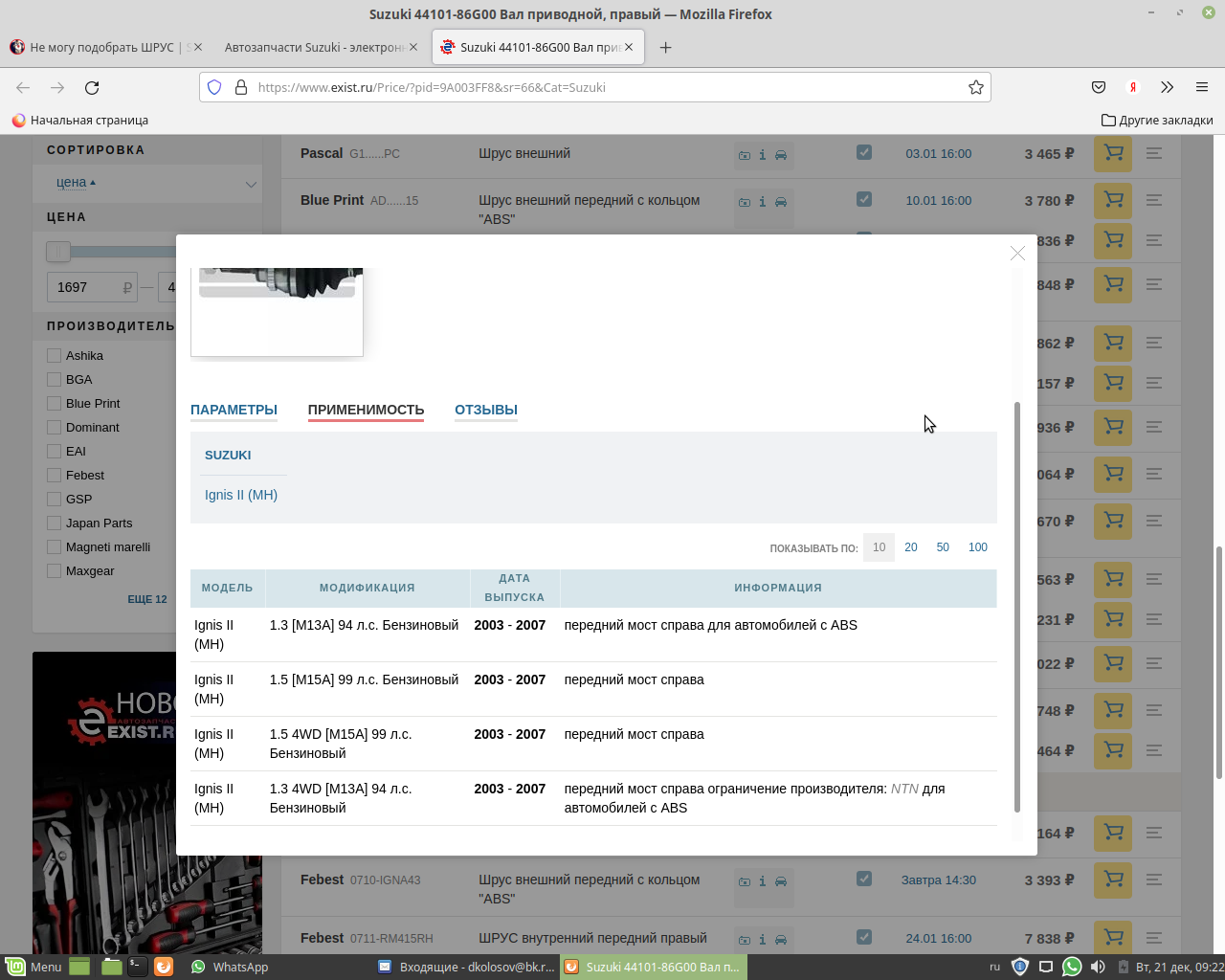Open the WhatsApp window from the taskbar
The height and width of the screenshot is (980, 1225).
tap(230, 967)
